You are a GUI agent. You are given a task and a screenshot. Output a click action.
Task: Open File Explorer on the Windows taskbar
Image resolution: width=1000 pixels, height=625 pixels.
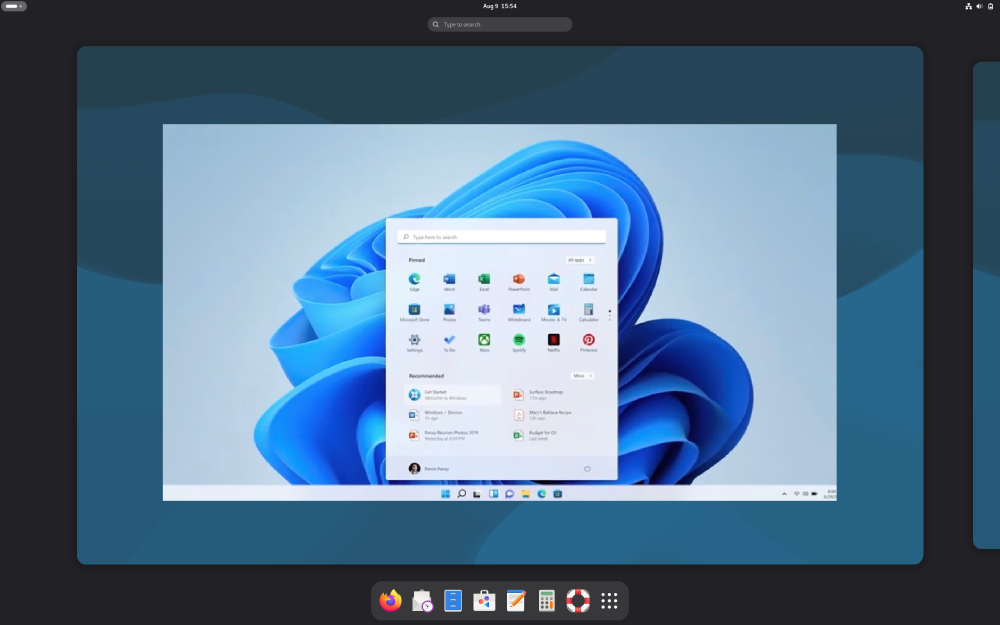pyautogui.click(x=525, y=494)
